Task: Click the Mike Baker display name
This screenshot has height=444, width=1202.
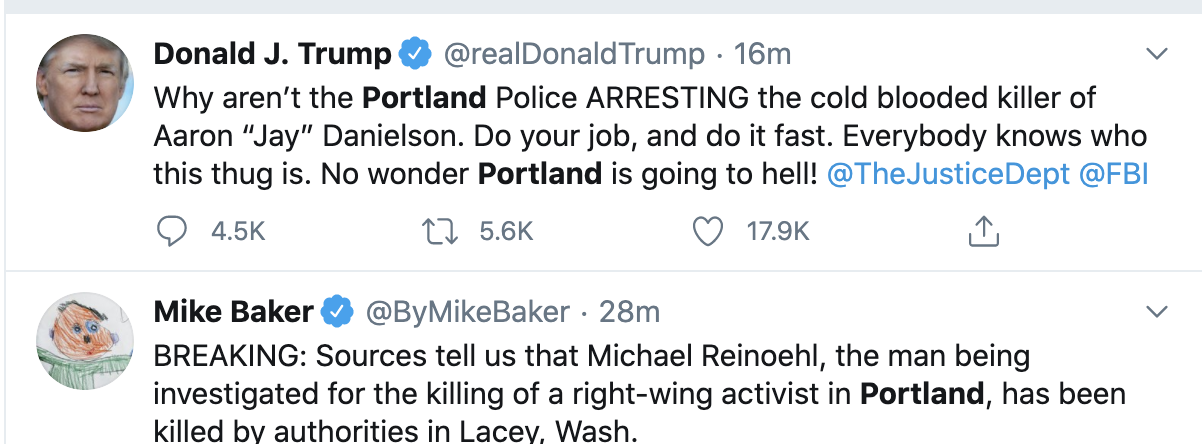Action: (x=233, y=312)
